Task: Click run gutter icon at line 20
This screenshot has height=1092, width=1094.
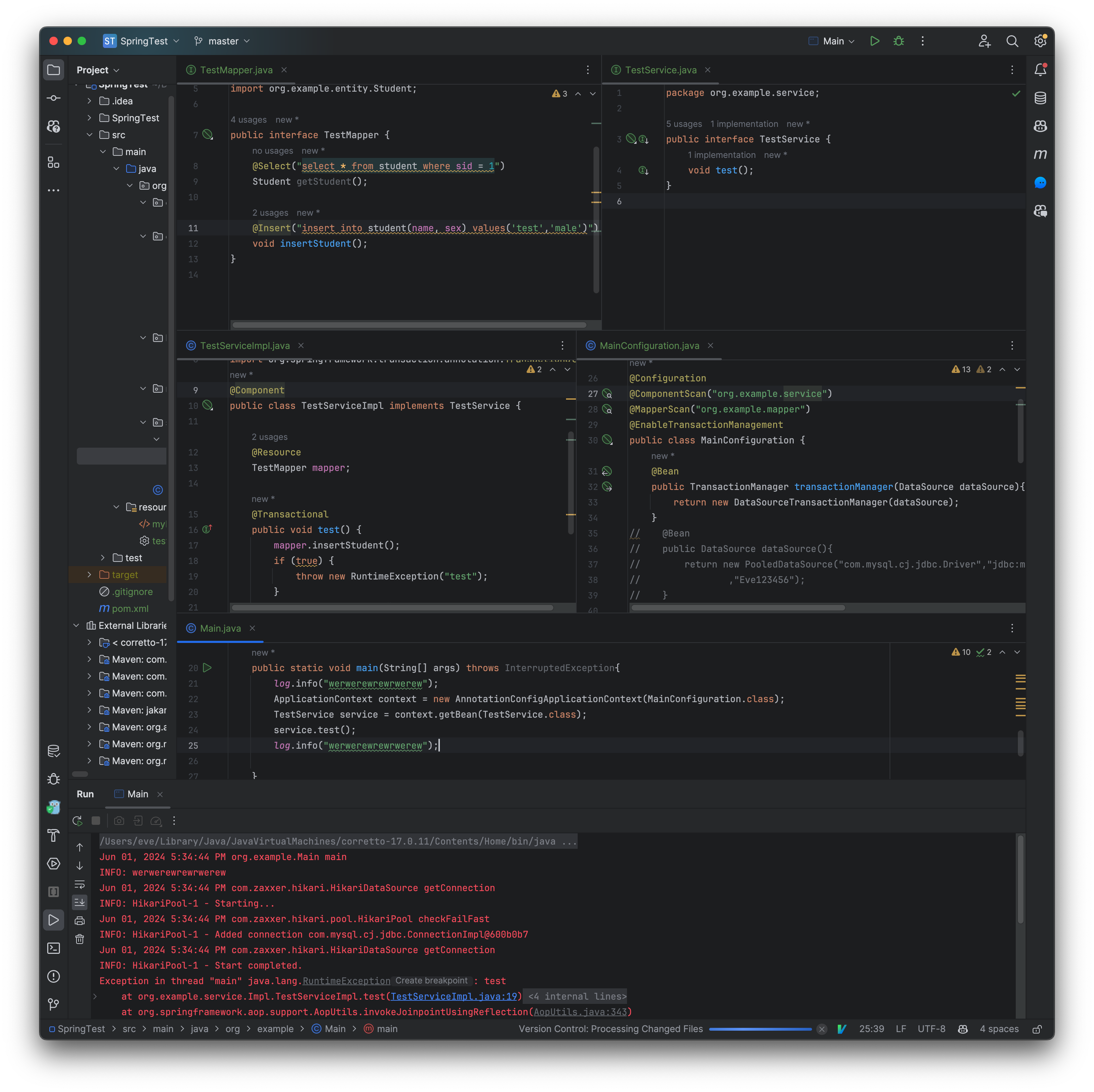Action: (207, 668)
